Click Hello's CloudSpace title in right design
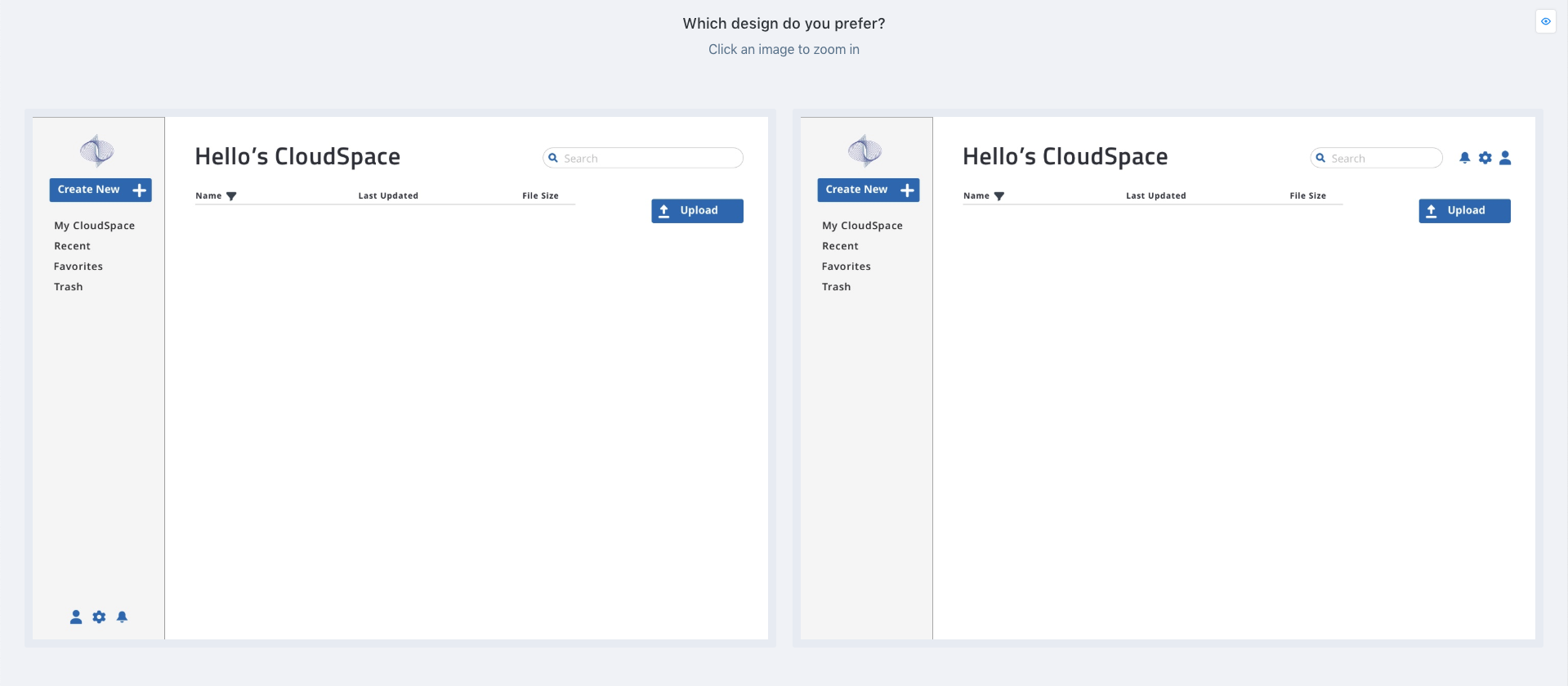Screen dimensions: 1568x686 [x=1065, y=157]
